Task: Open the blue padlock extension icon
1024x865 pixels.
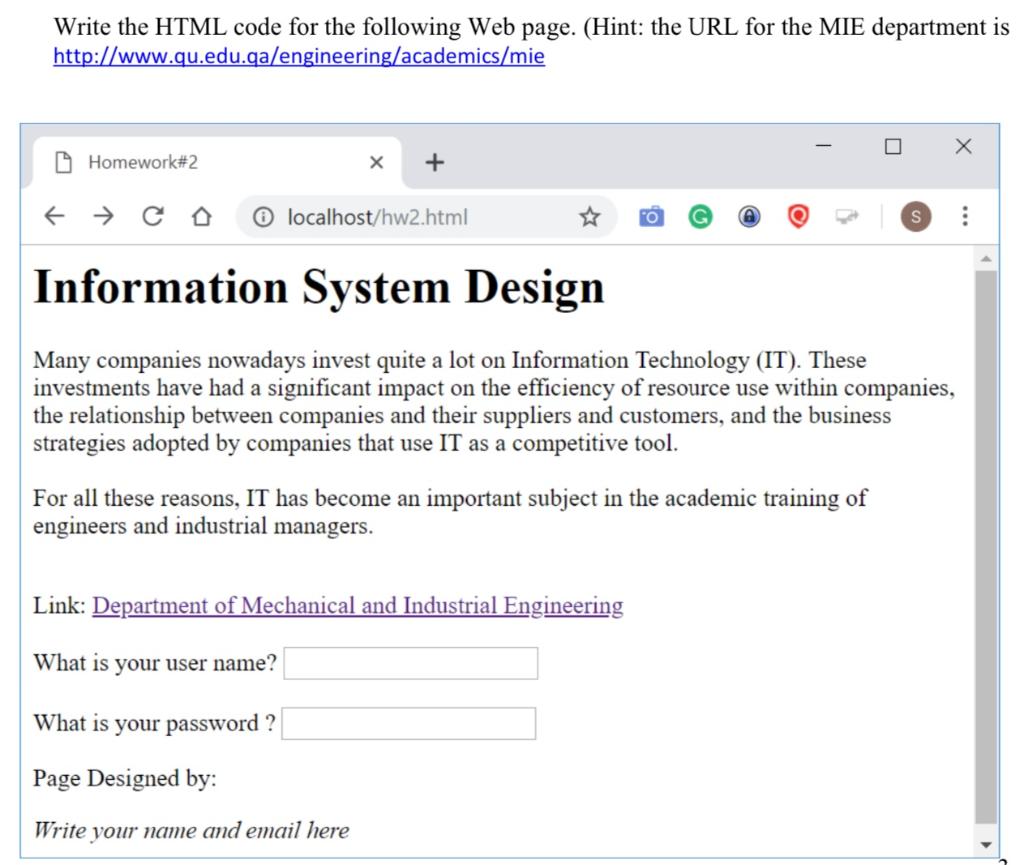Action: pos(749,216)
